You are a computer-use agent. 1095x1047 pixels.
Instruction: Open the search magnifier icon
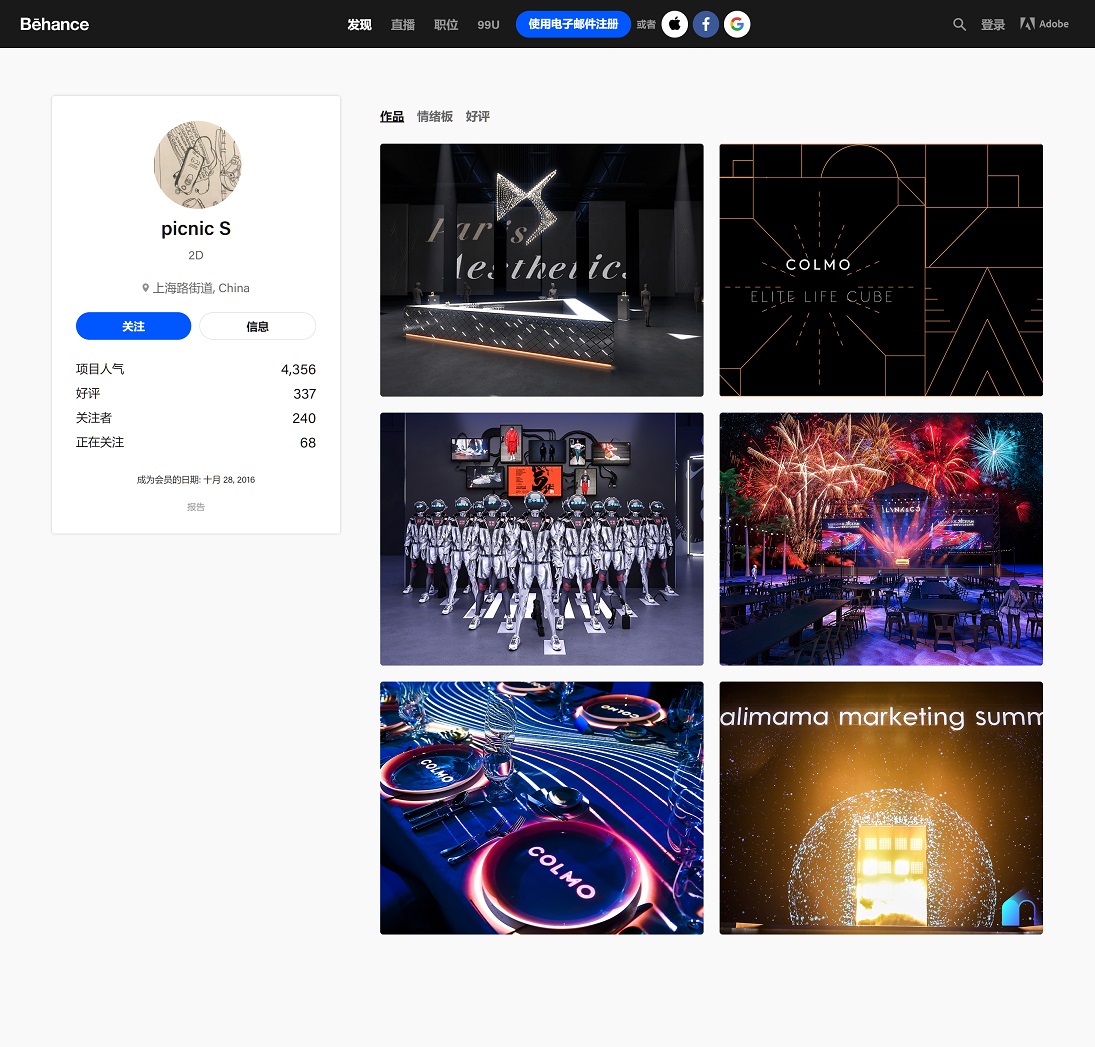(960, 24)
